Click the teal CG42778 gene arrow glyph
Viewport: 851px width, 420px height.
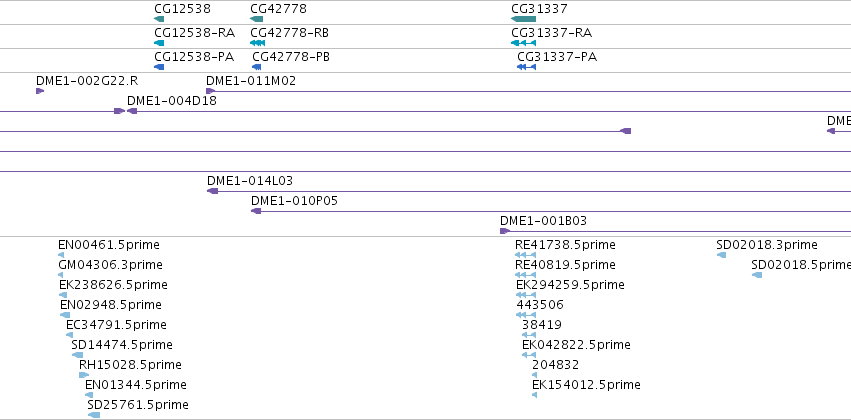pyautogui.click(x=256, y=19)
